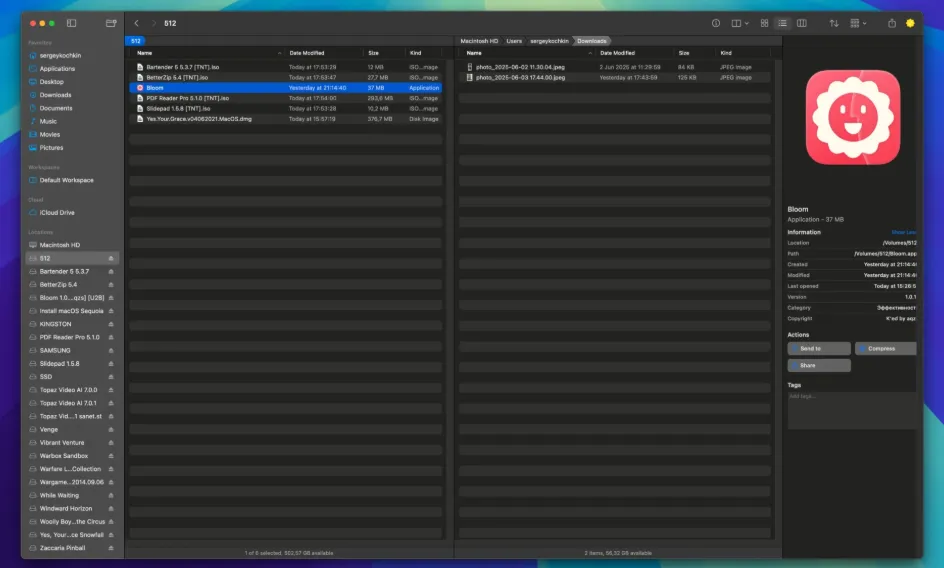Switch to list view
Image resolution: width=944 pixels, height=568 pixels.
[x=782, y=23]
